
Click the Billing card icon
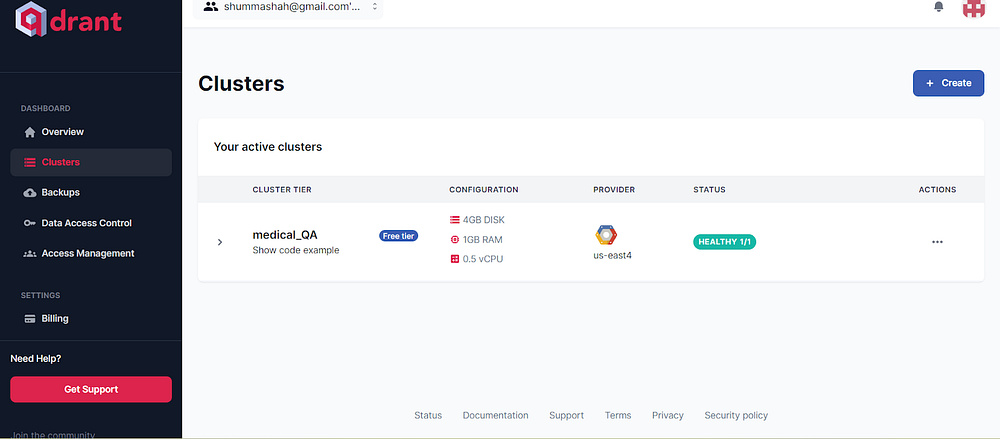(x=30, y=319)
